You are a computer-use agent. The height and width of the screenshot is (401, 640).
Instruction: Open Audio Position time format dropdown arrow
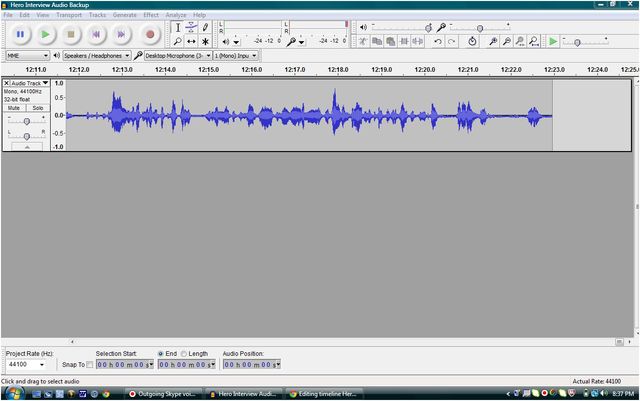(x=278, y=365)
